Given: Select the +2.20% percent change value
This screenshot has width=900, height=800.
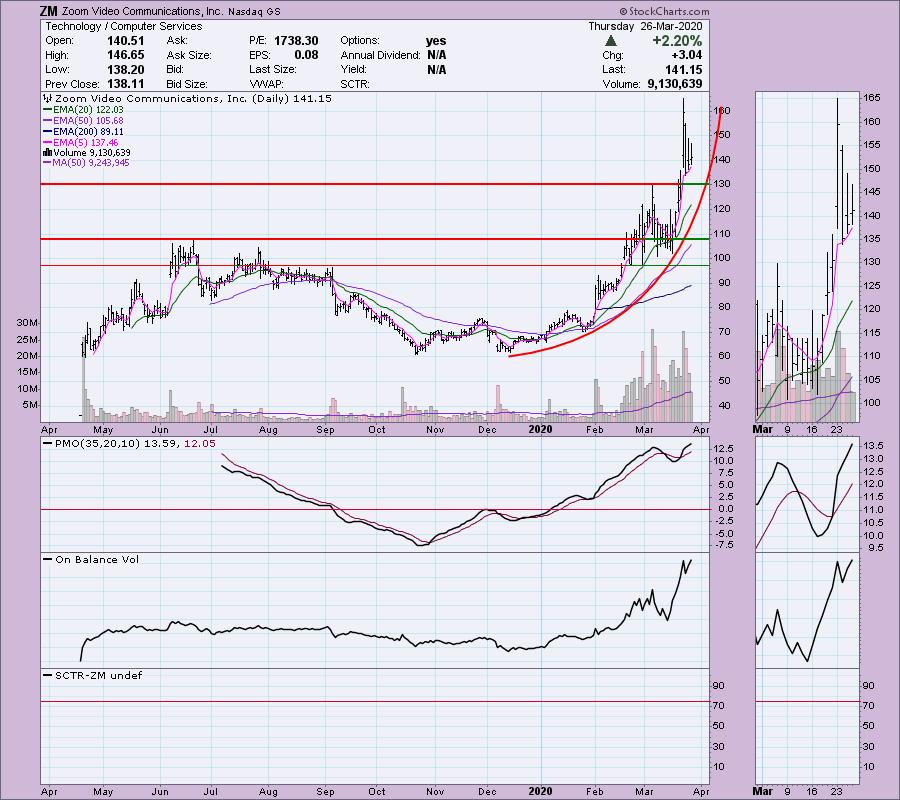Looking at the screenshot, I should coord(677,41).
